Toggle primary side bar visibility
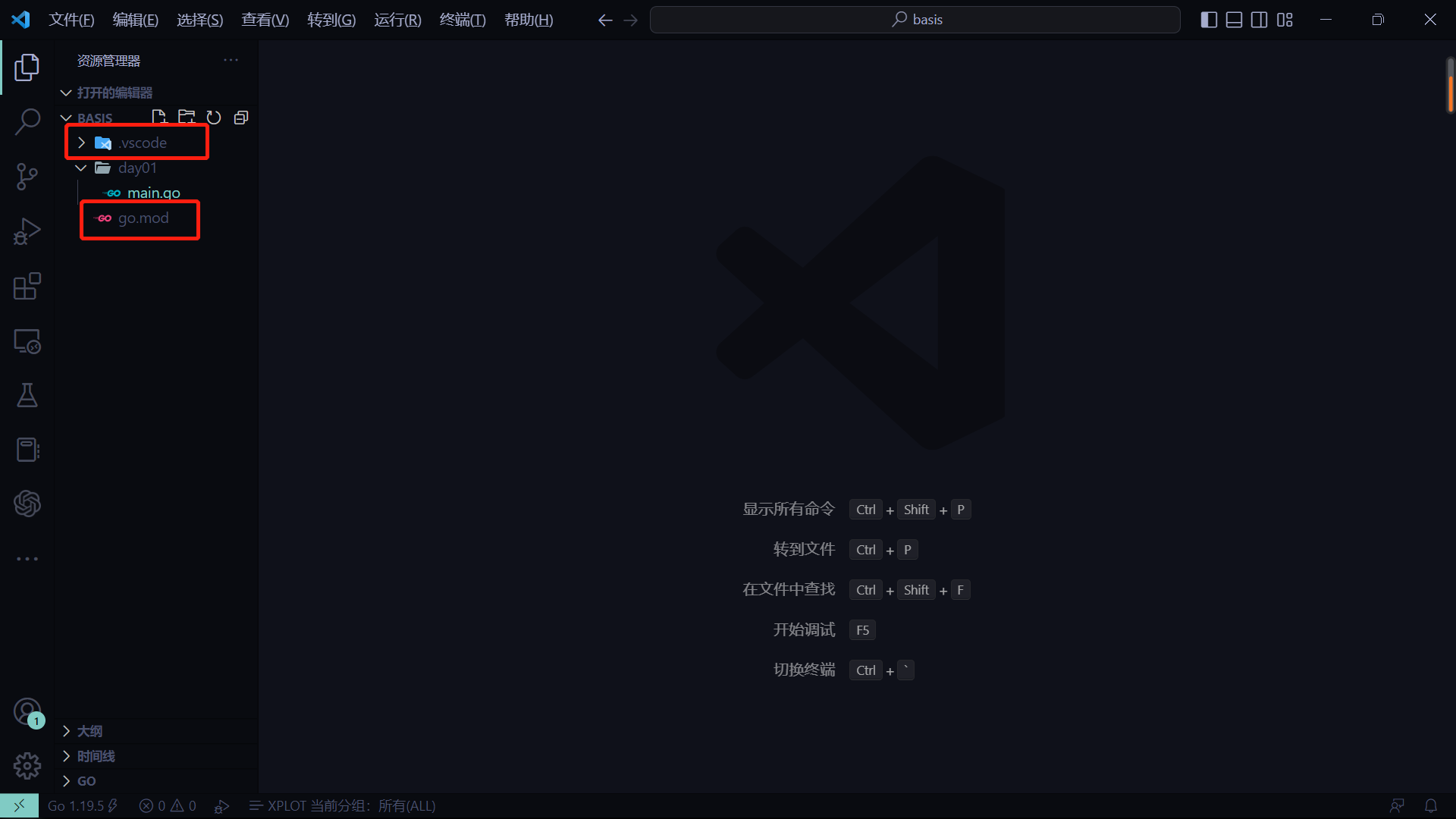The width and height of the screenshot is (1456, 819). pos(1210,20)
